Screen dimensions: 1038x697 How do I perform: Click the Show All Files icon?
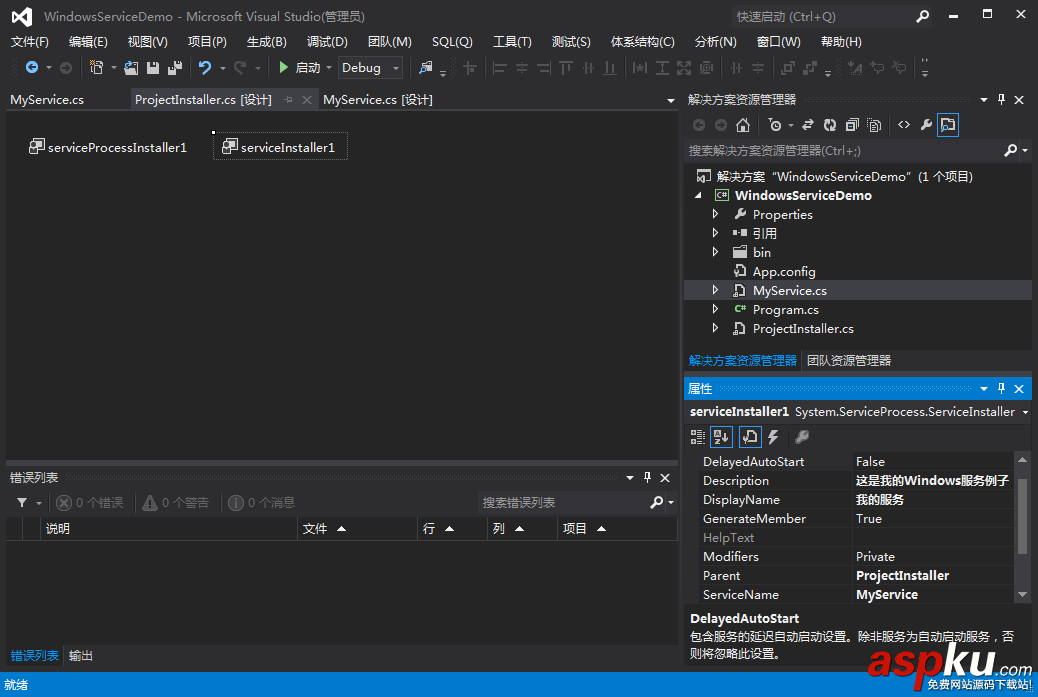pos(874,124)
